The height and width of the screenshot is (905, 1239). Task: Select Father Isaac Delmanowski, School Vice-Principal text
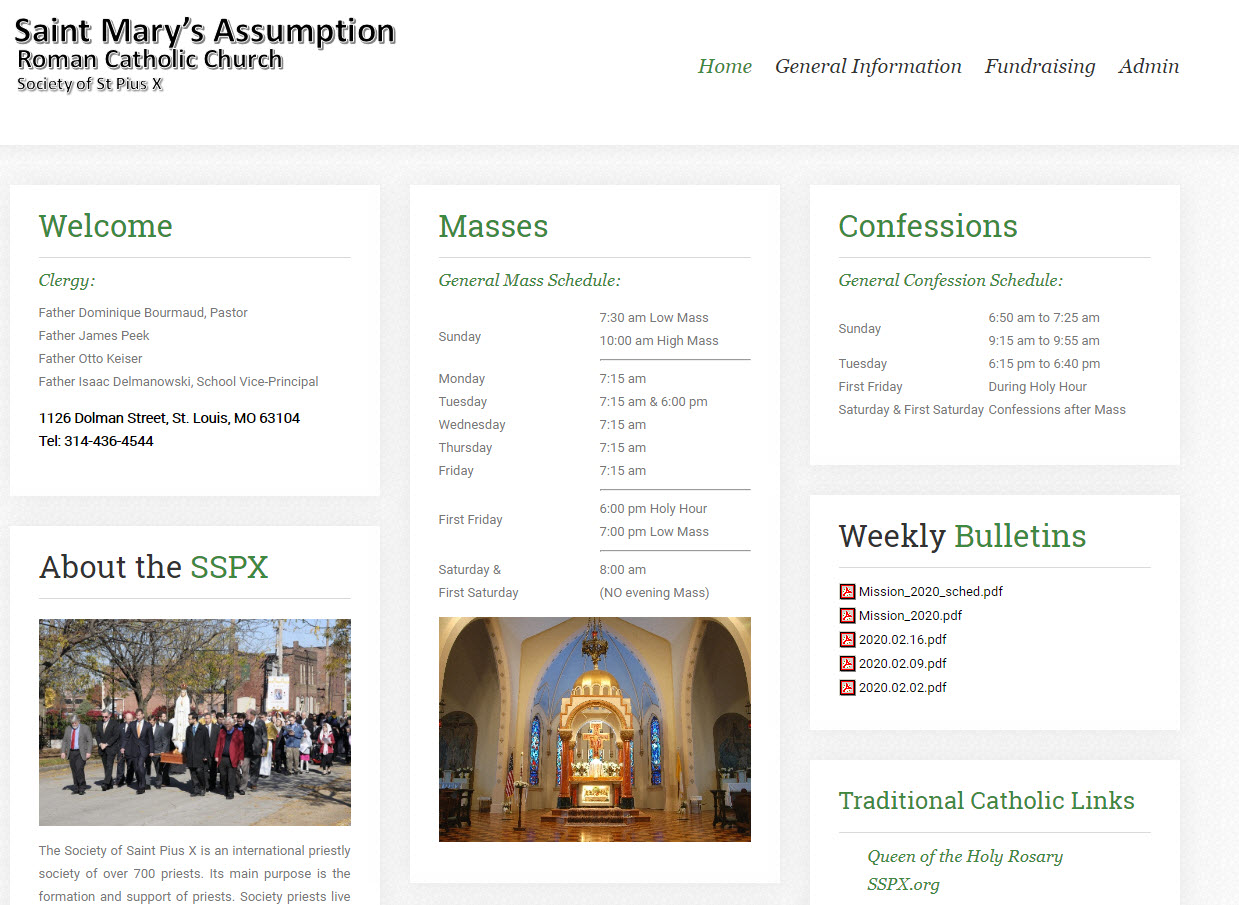tap(179, 382)
